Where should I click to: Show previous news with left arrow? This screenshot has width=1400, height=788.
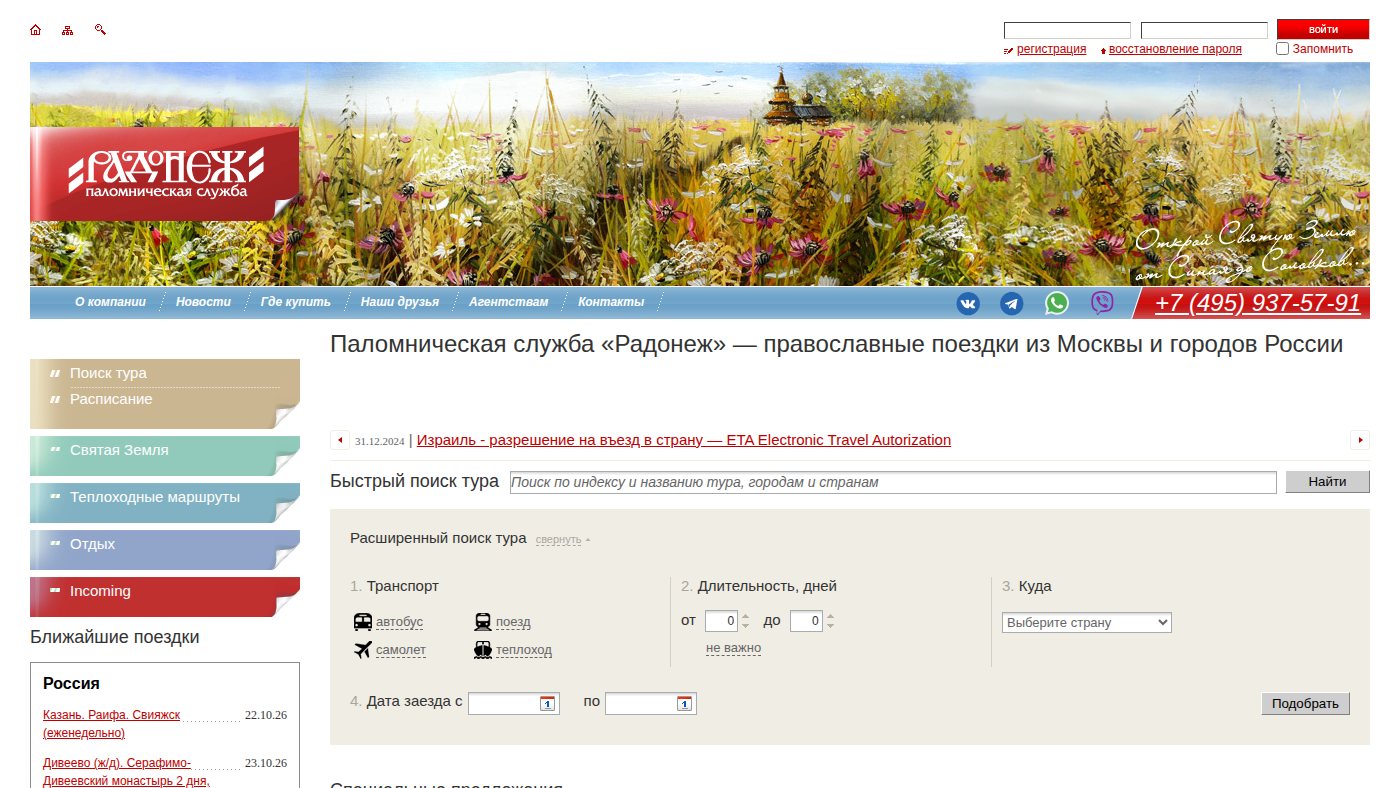tap(340, 440)
